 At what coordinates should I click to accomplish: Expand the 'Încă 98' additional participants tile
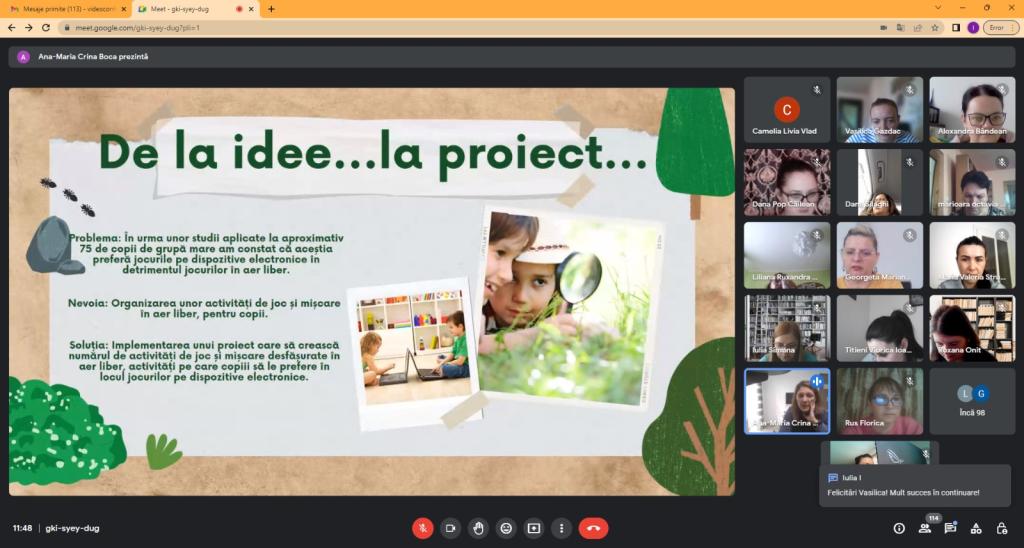click(972, 401)
